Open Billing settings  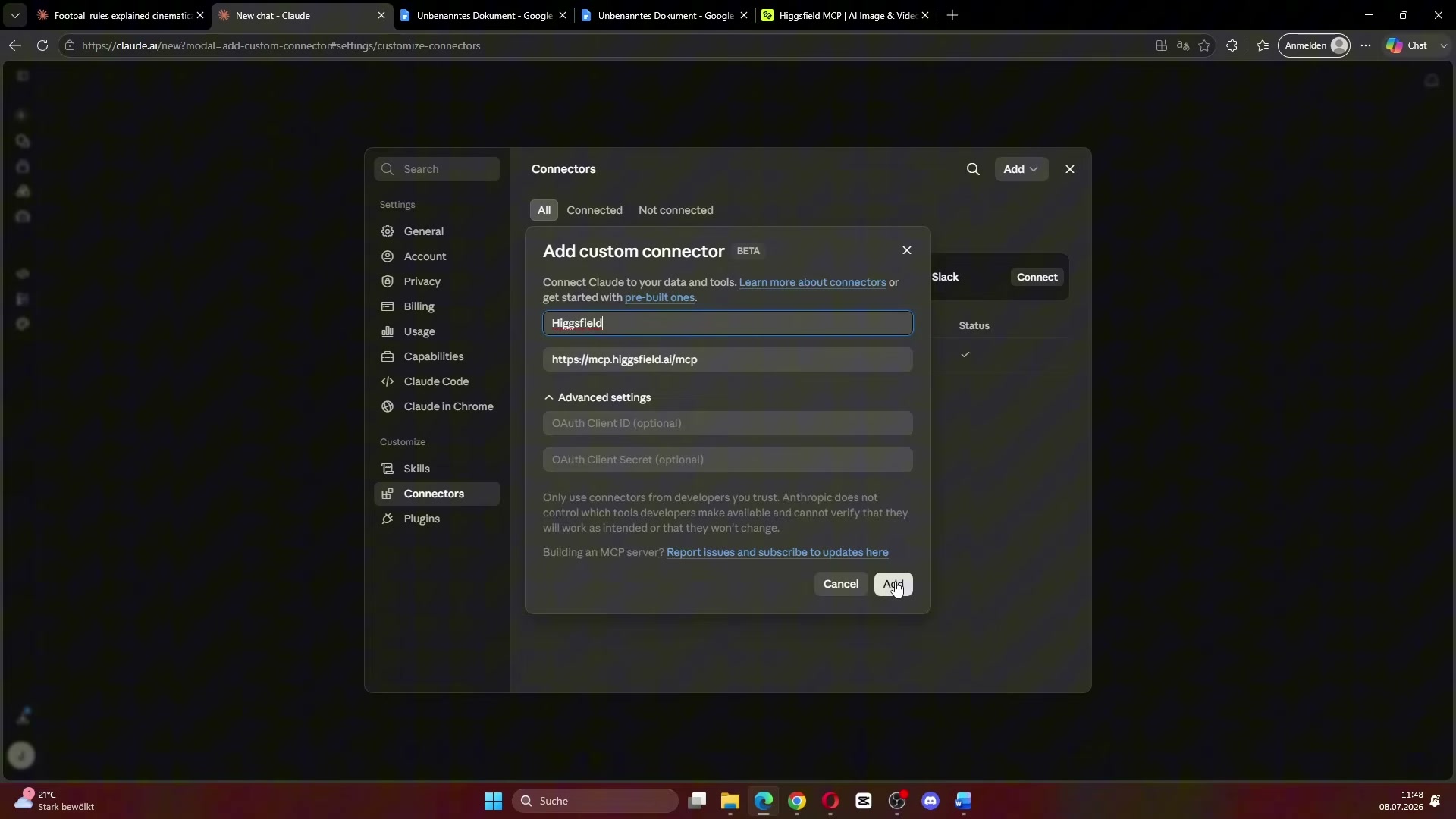point(437,306)
